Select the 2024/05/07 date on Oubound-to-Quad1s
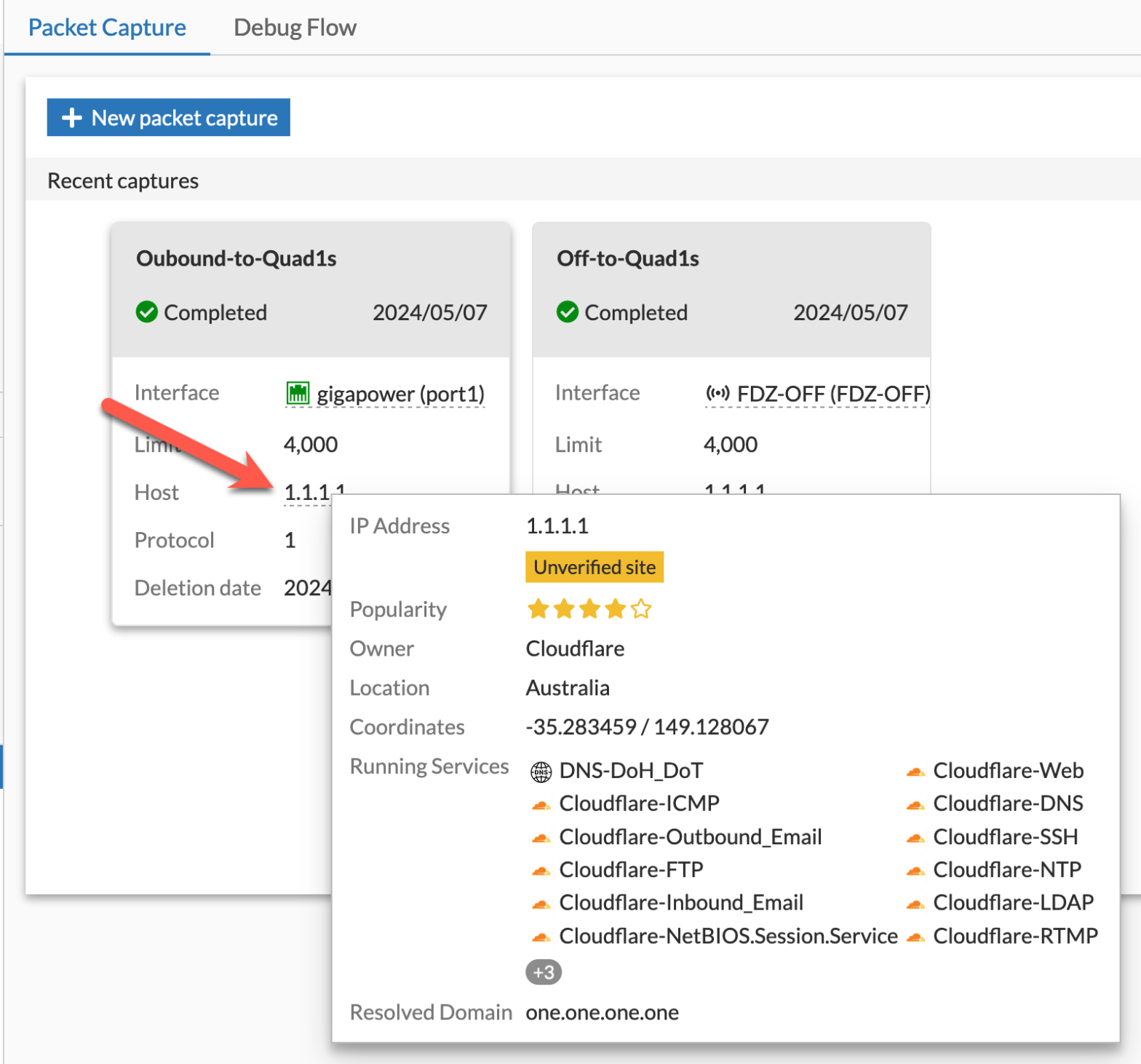 tap(430, 312)
